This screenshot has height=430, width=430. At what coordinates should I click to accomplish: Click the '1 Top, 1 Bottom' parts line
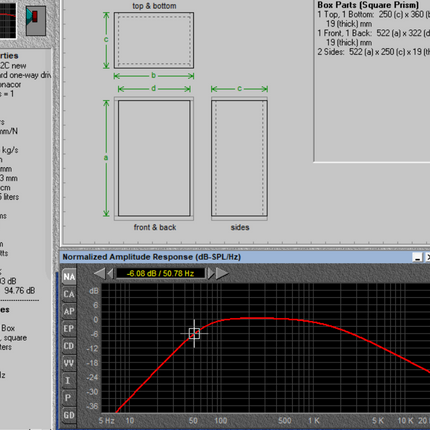tap(373, 14)
